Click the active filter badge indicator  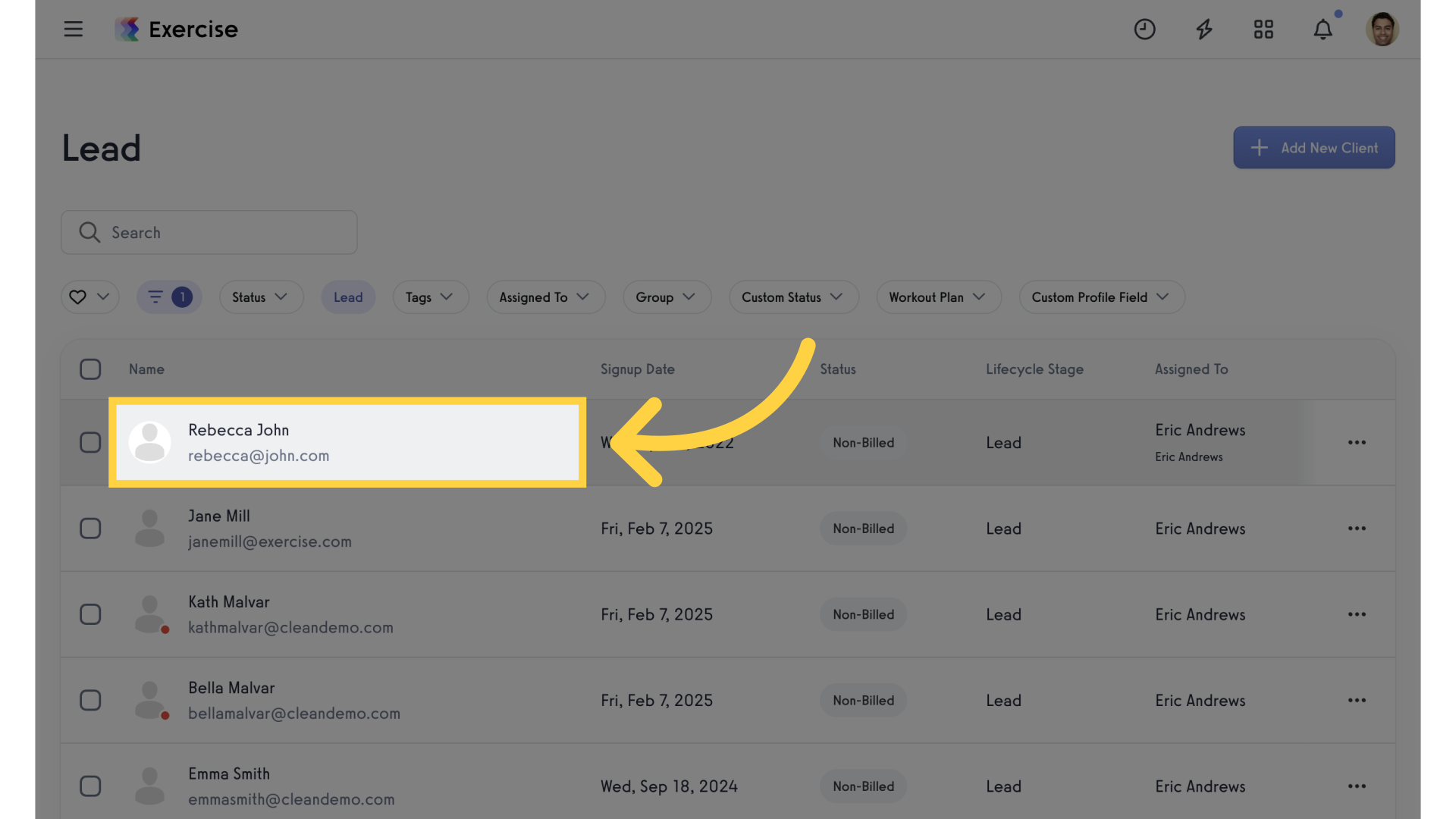click(x=183, y=296)
